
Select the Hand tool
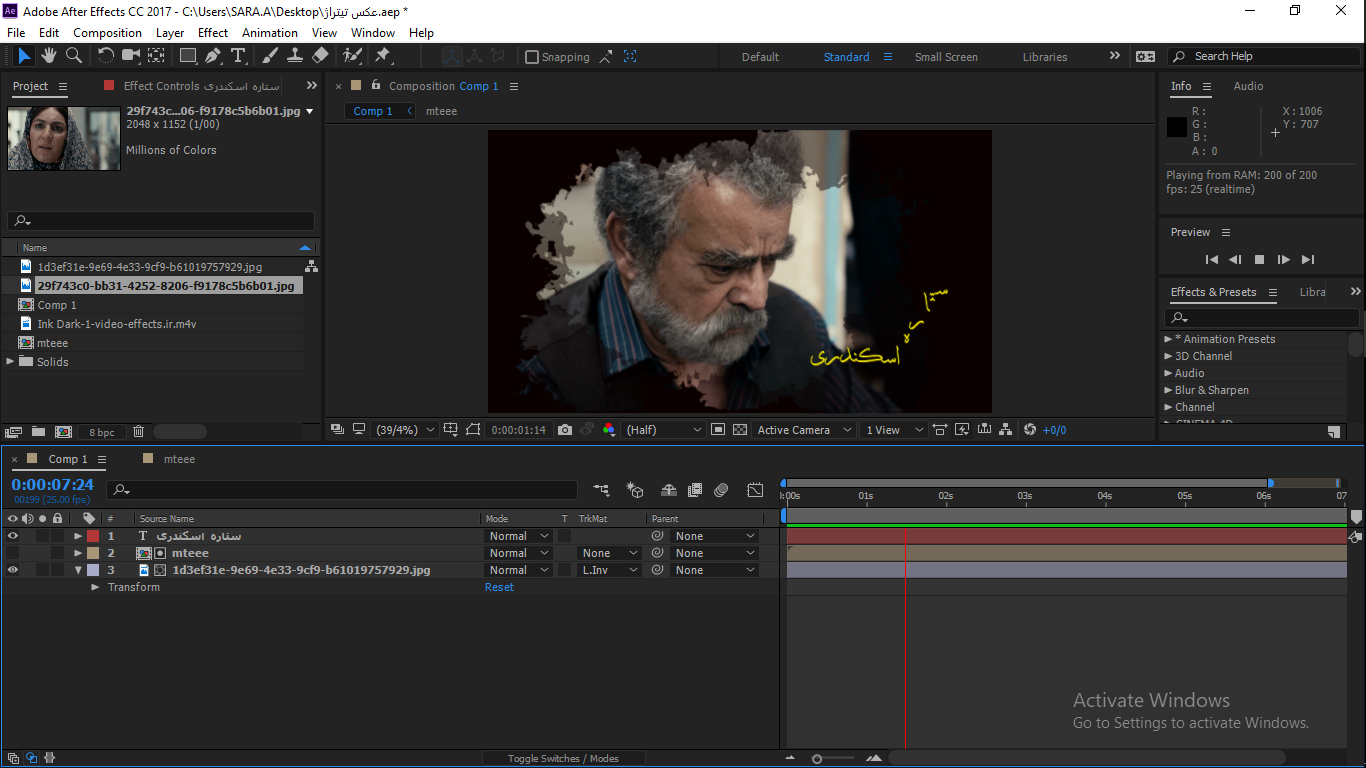pyautogui.click(x=49, y=56)
